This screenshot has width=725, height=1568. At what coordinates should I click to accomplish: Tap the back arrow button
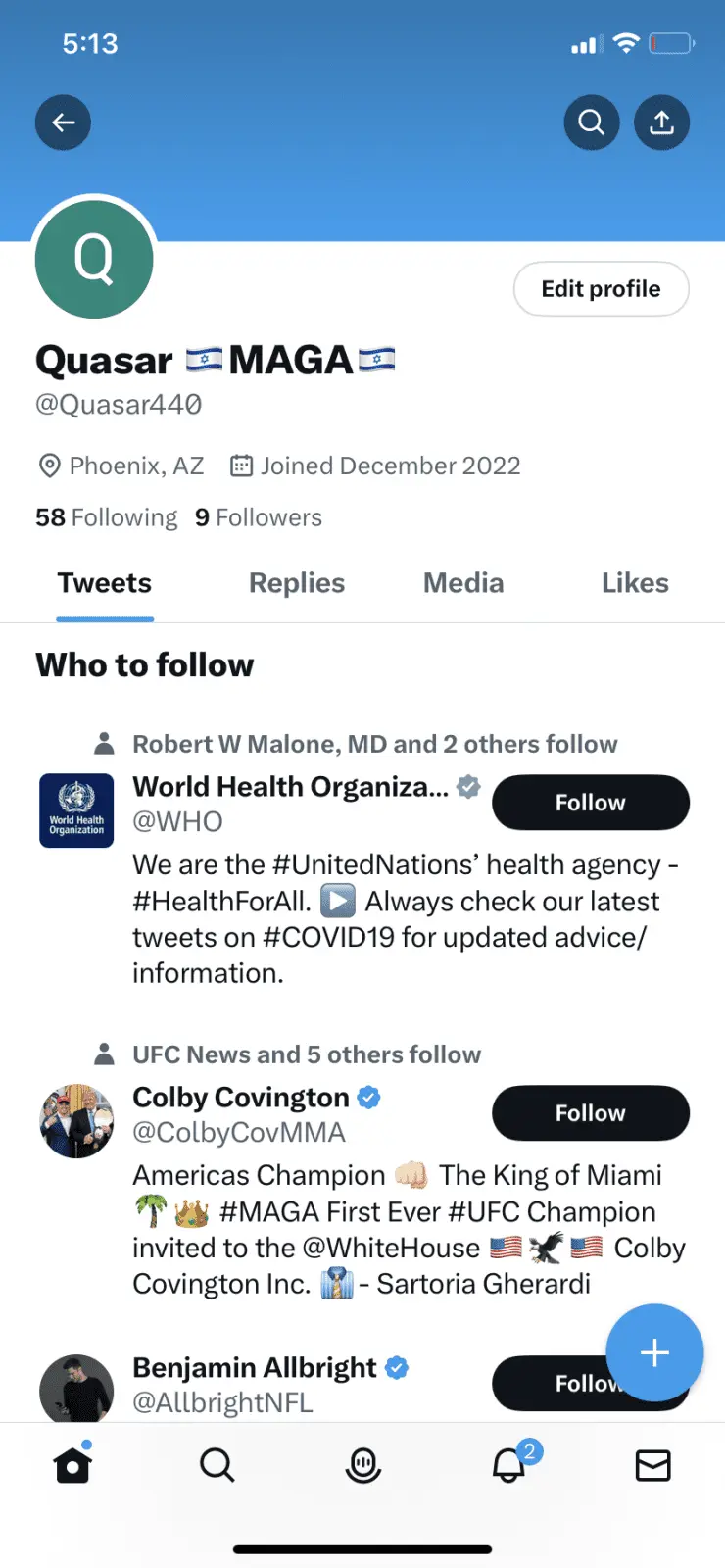(x=64, y=122)
